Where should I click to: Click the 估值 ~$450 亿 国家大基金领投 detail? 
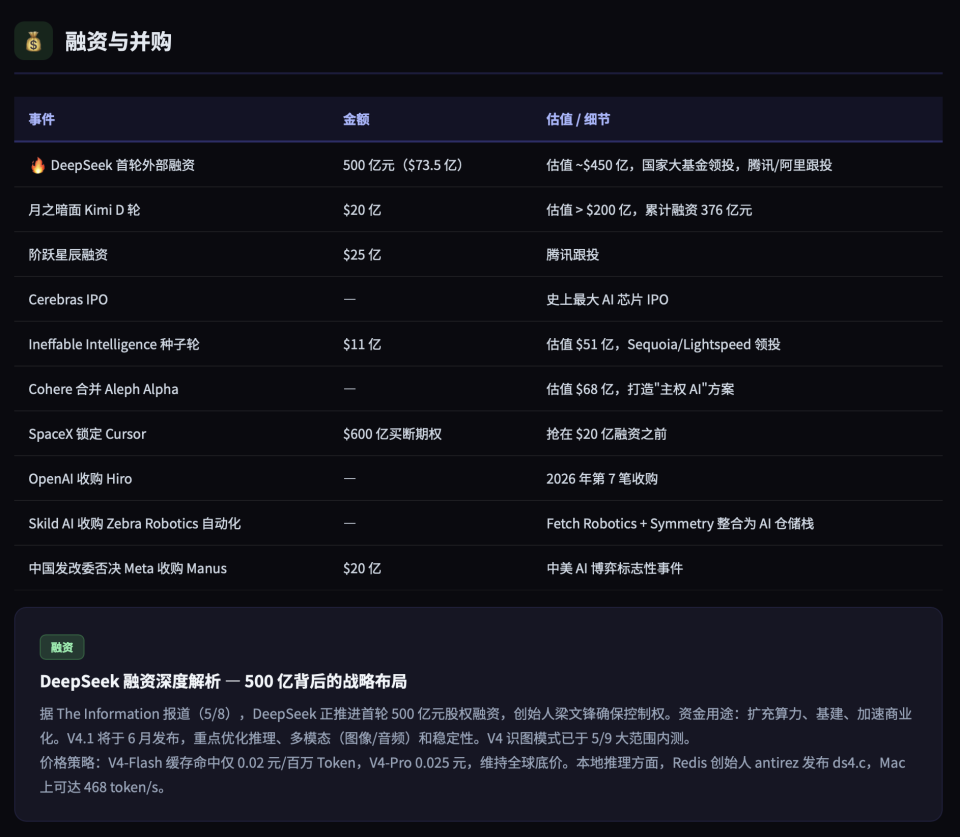point(689,165)
